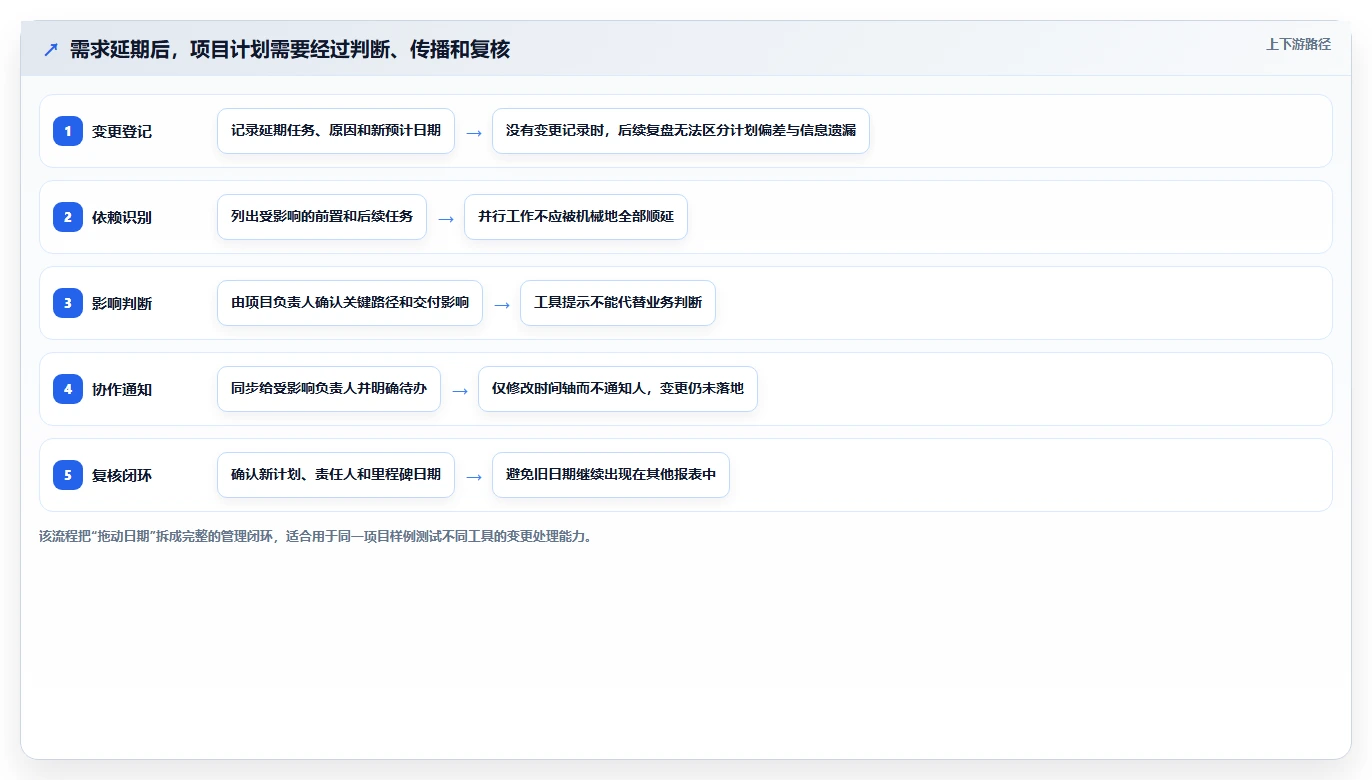Click the step 3 number badge
This screenshot has height=780, width=1372.
[x=68, y=303]
